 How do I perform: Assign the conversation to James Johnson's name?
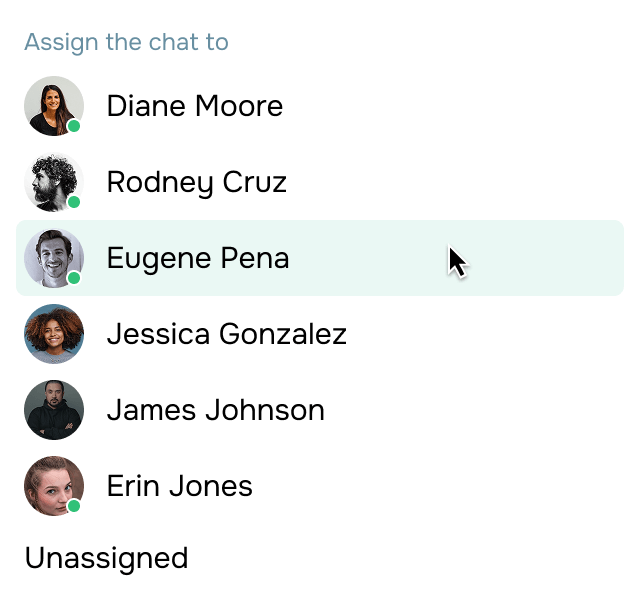pos(215,410)
